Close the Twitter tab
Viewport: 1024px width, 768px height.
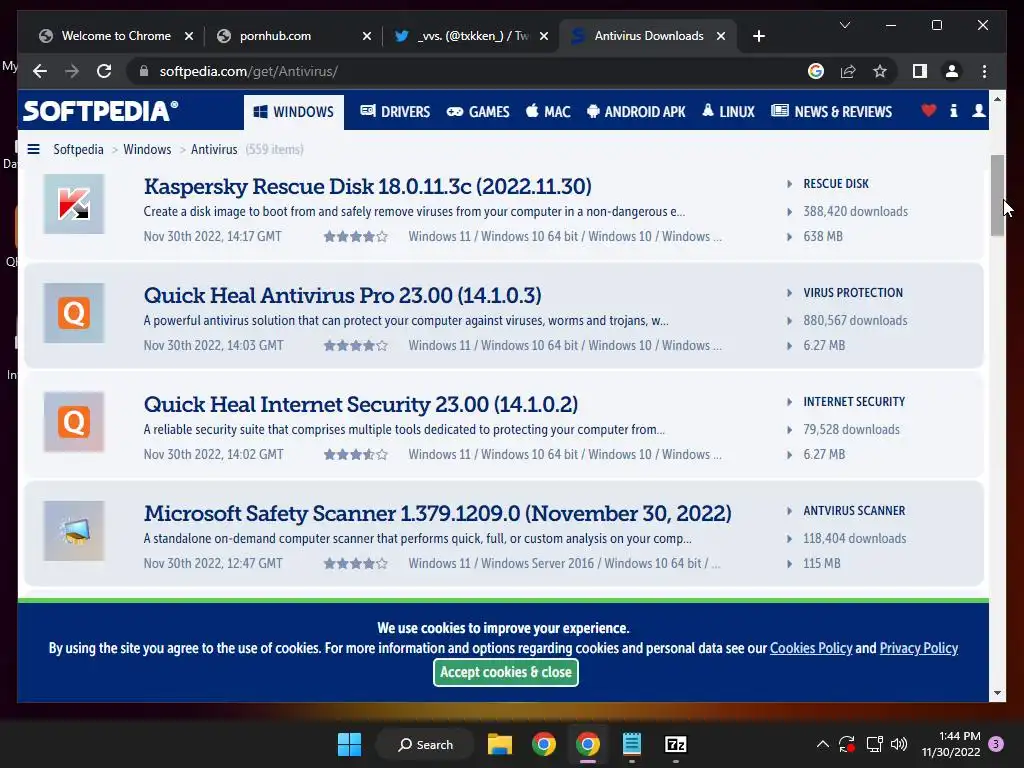click(544, 36)
